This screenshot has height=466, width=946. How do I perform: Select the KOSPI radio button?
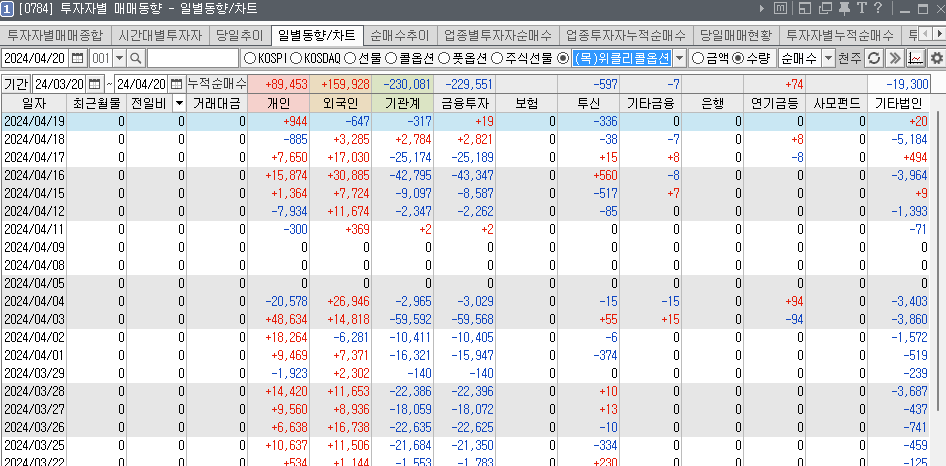coord(250,58)
